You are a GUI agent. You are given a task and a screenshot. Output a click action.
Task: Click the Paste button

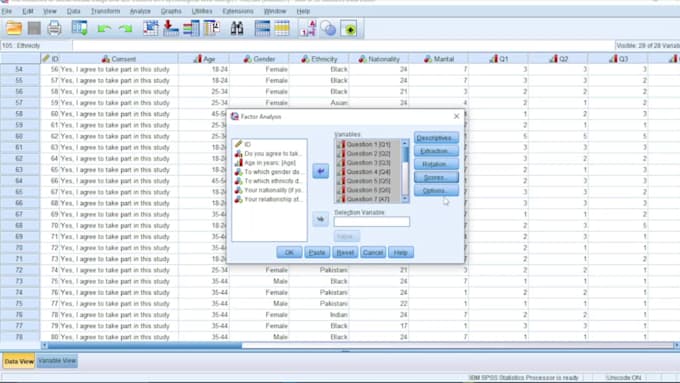(317, 252)
